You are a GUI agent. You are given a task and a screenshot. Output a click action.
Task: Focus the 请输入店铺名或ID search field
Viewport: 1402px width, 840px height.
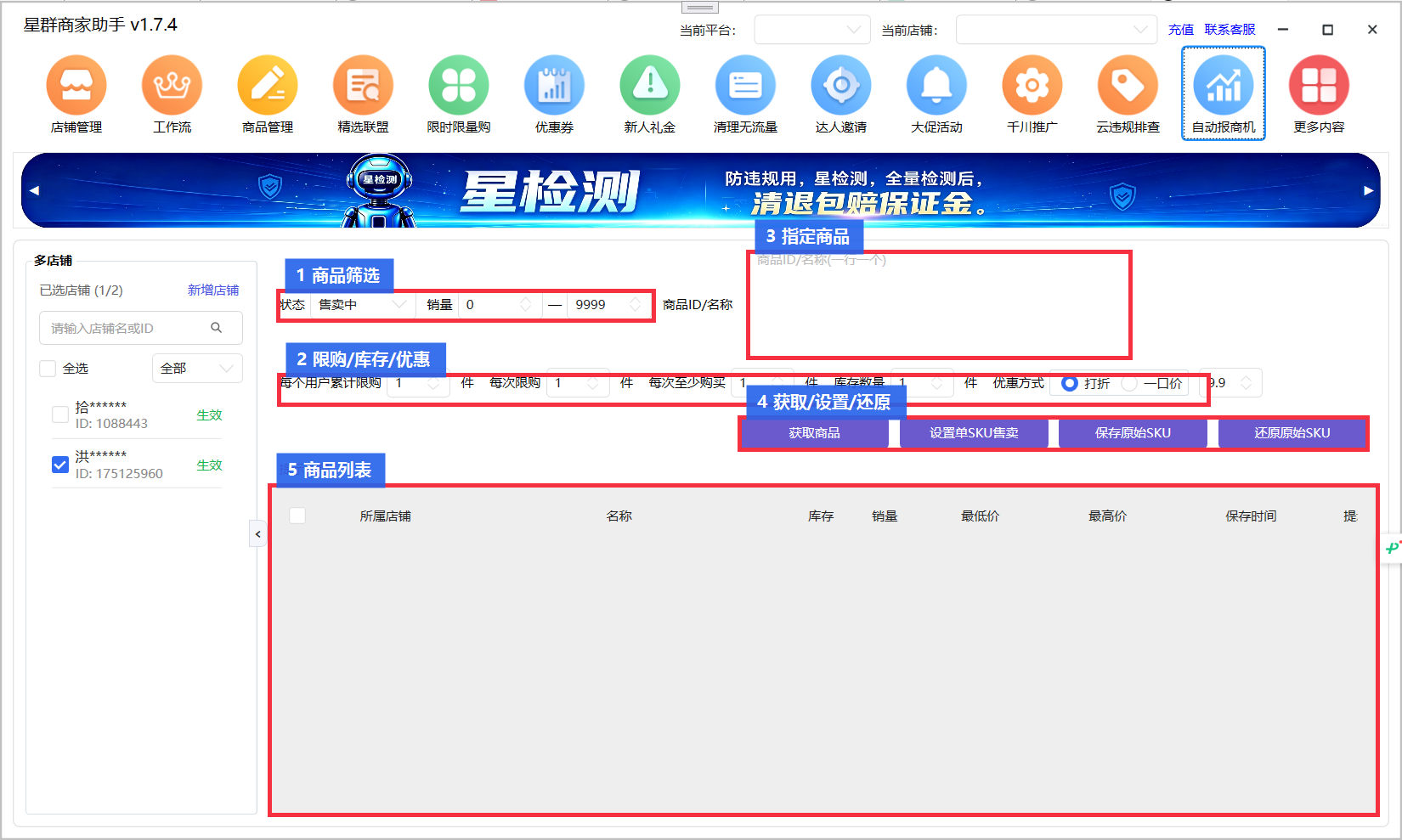pyautogui.click(x=141, y=328)
